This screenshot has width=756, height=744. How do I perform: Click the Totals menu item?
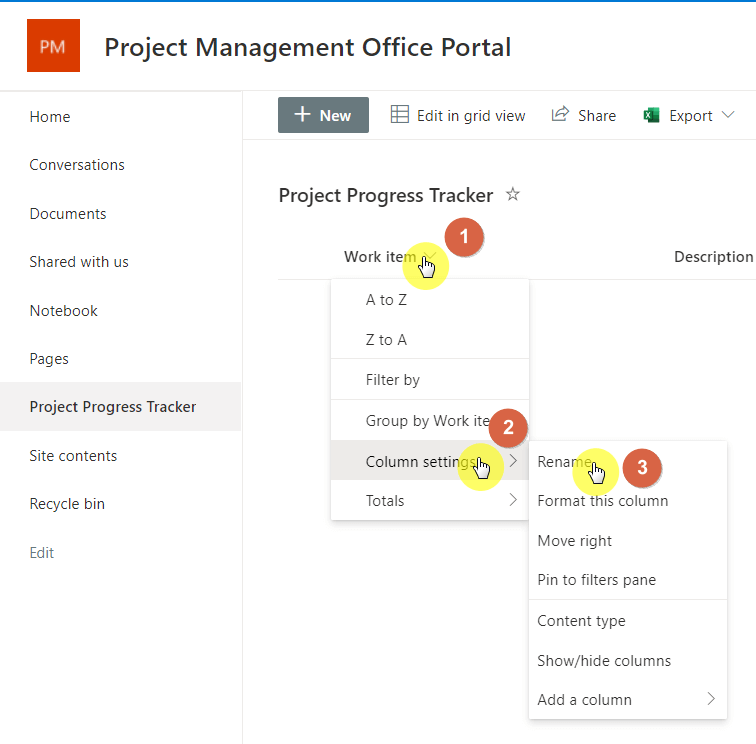coord(430,500)
